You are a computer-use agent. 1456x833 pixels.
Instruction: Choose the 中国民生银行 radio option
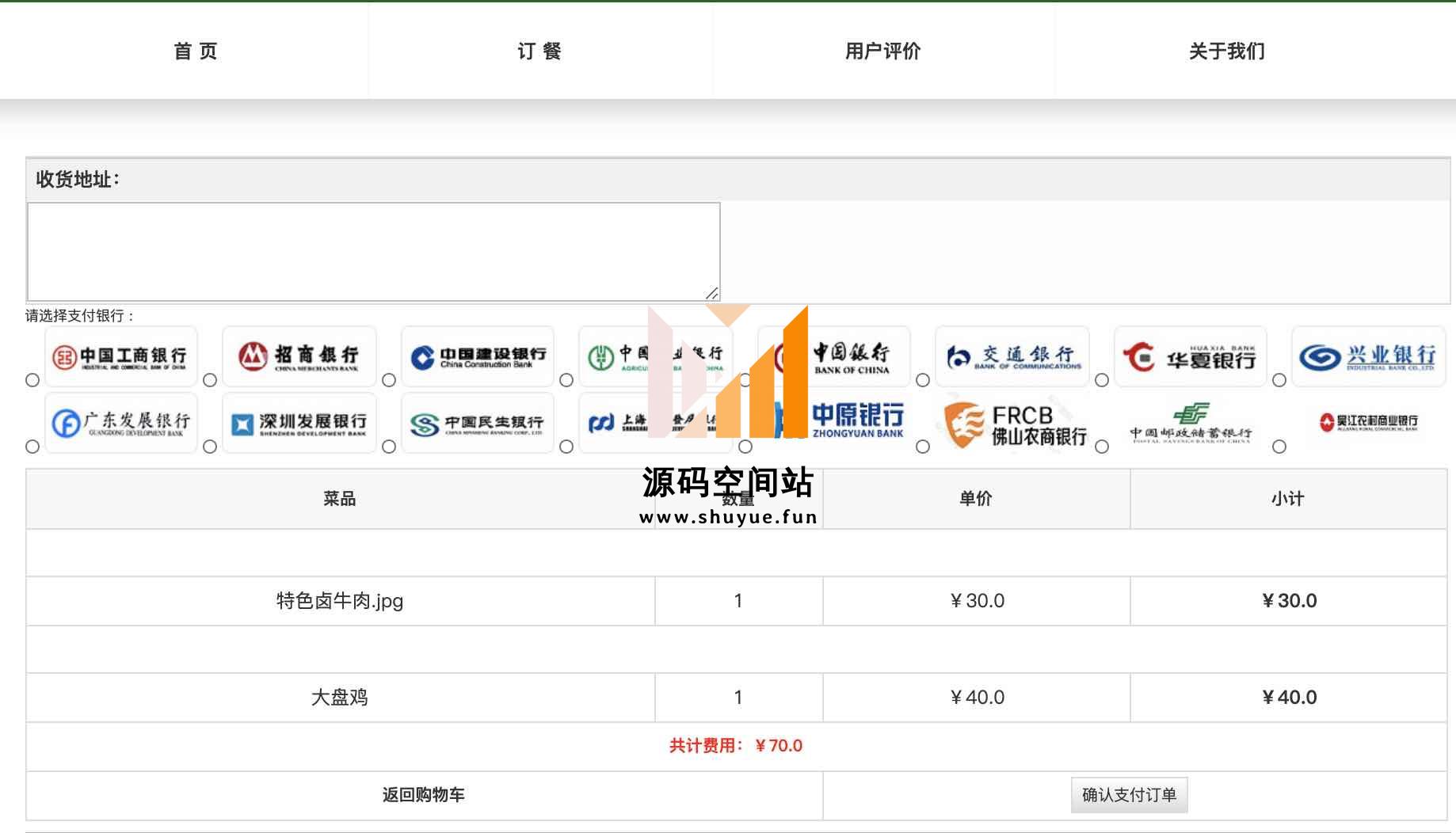click(x=389, y=447)
